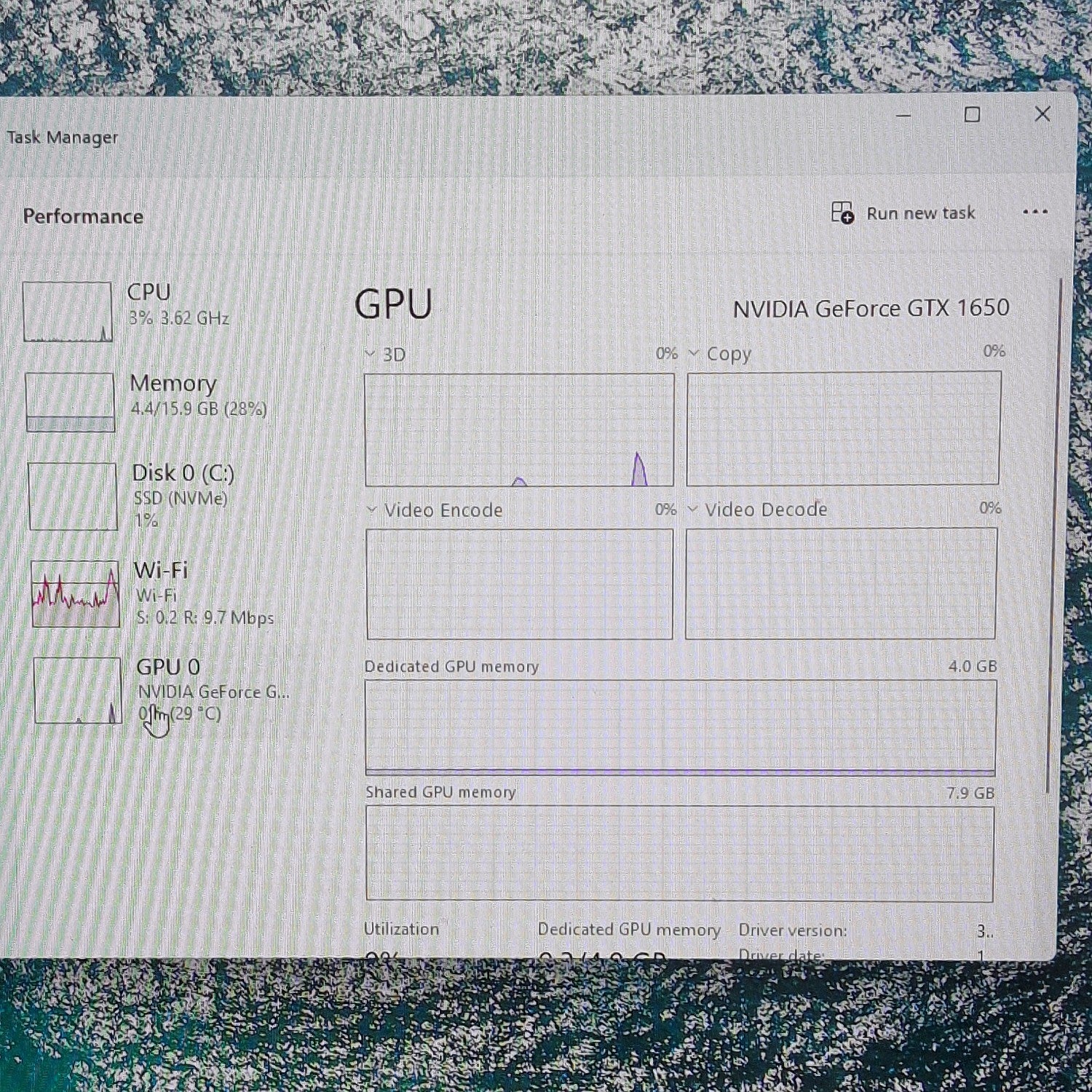
Task: Click the Task Manager window title
Action: pyautogui.click(x=63, y=137)
